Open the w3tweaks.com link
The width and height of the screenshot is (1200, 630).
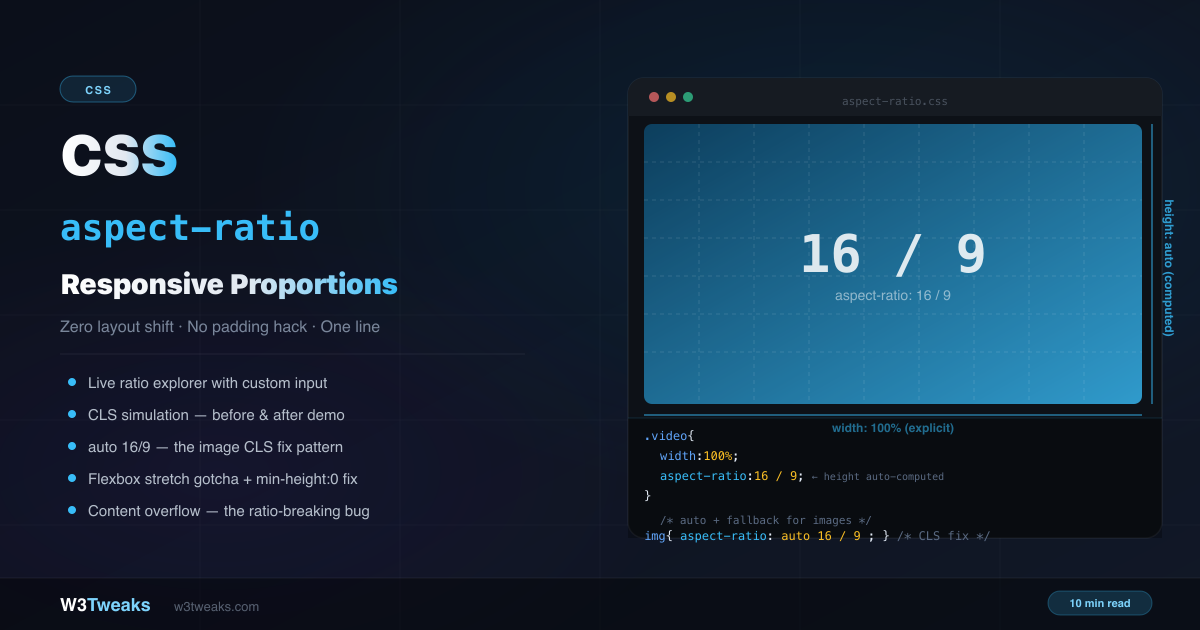(216, 607)
